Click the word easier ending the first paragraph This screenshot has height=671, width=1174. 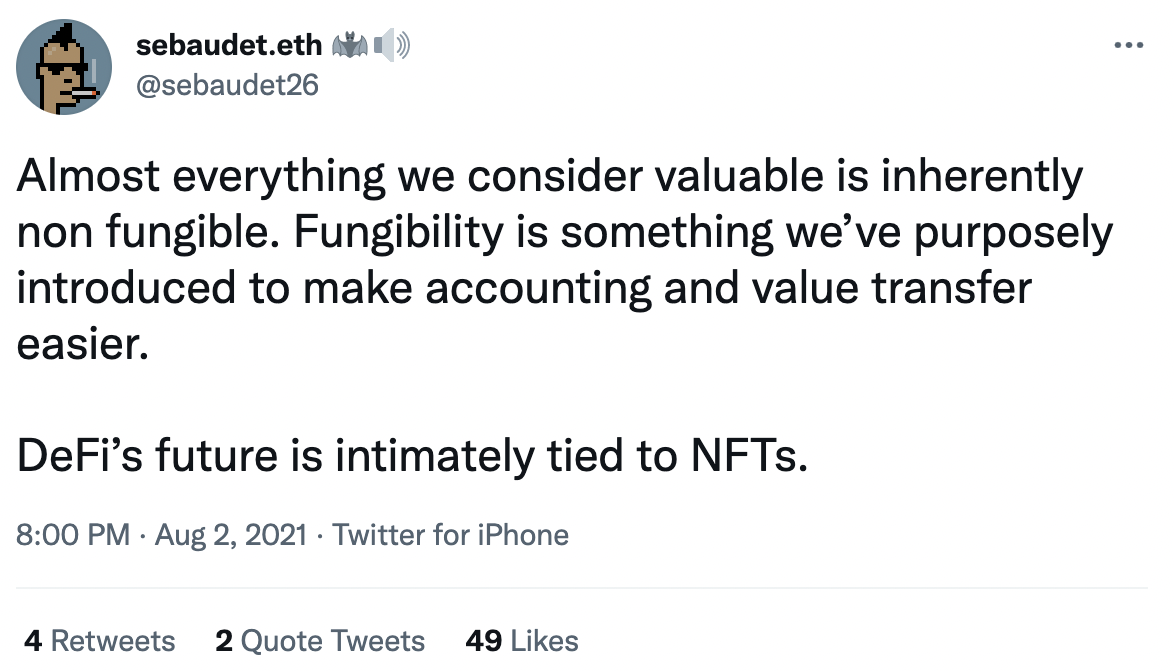pos(82,344)
